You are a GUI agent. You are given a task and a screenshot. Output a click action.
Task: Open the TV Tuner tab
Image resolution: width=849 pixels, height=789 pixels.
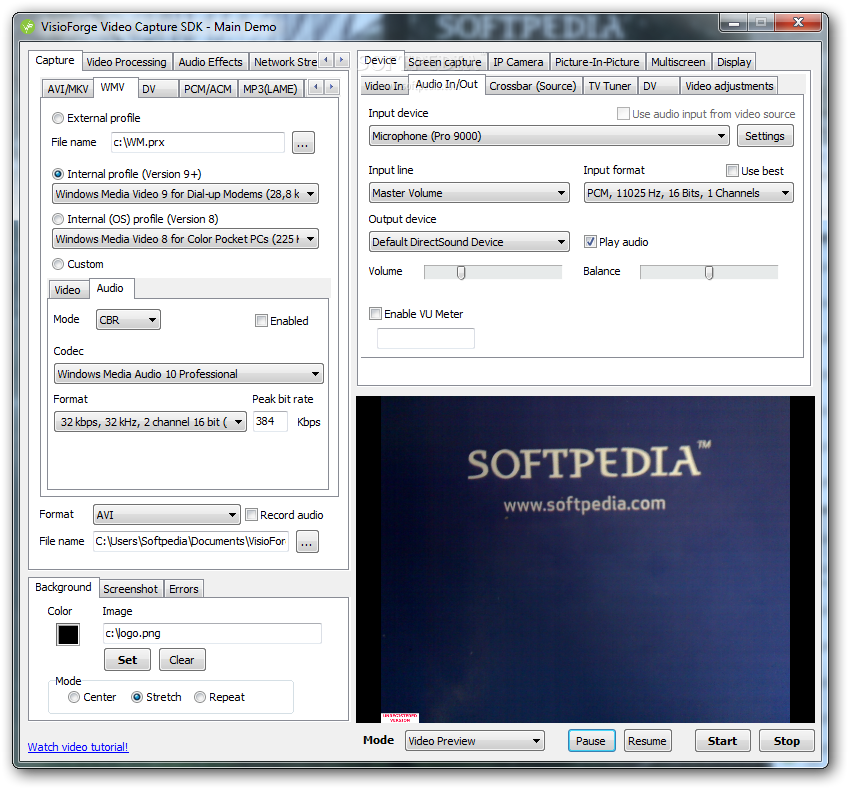[x=610, y=86]
